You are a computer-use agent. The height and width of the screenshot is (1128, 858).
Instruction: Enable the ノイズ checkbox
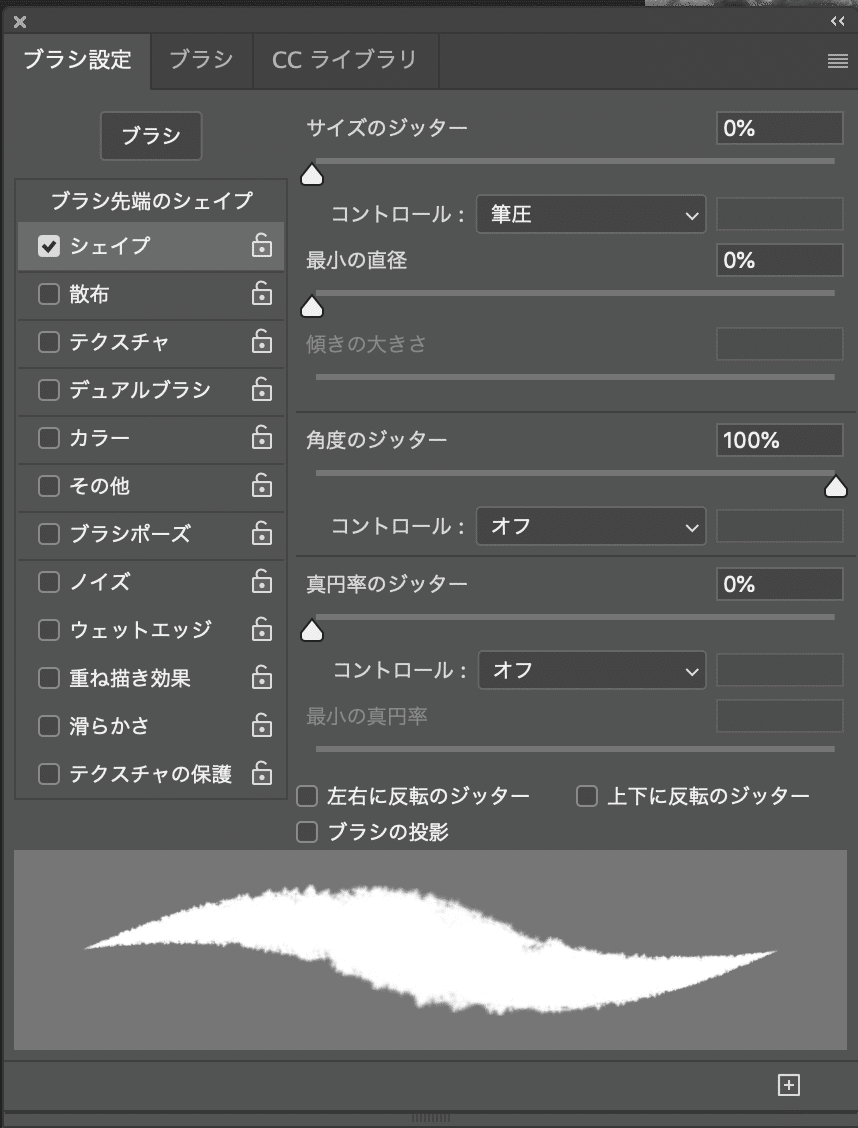tap(49, 582)
